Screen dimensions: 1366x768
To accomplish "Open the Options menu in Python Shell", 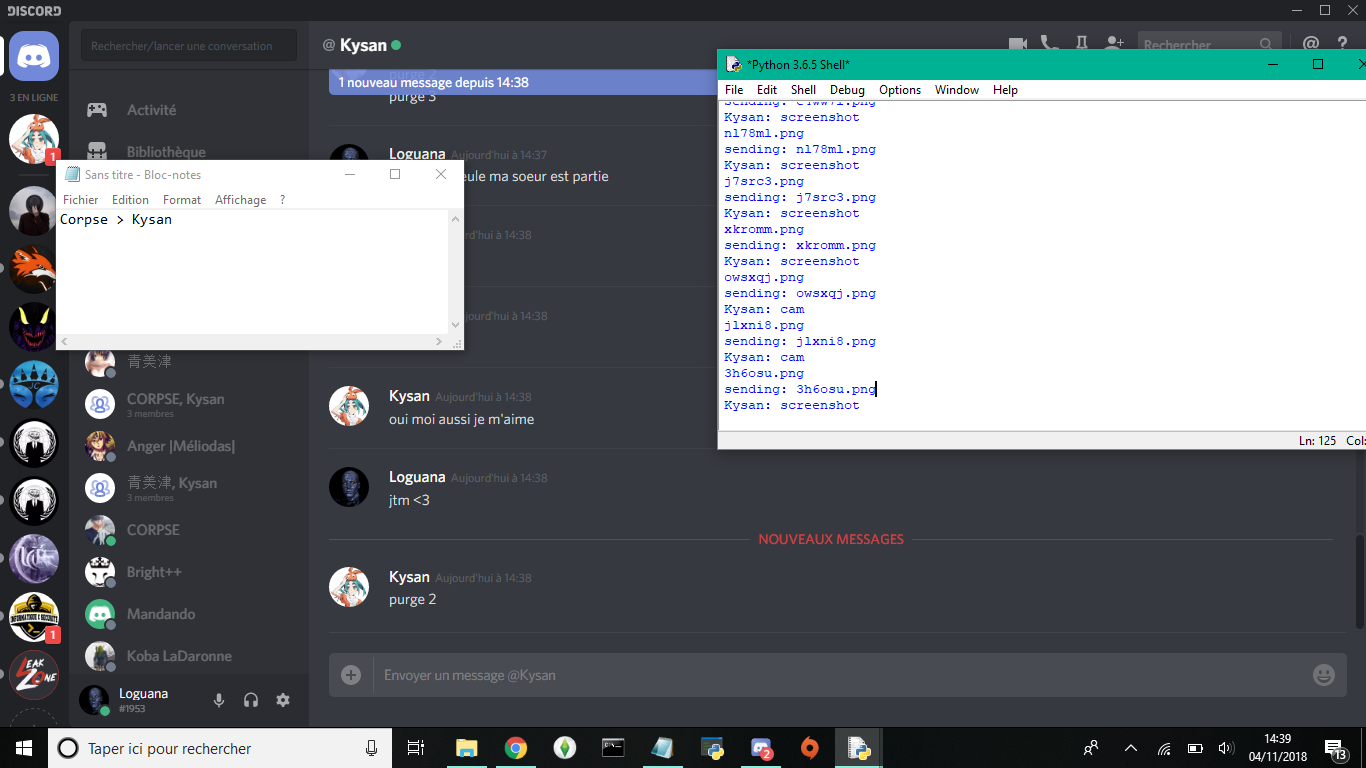I will pyautogui.click(x=900, y=90).
